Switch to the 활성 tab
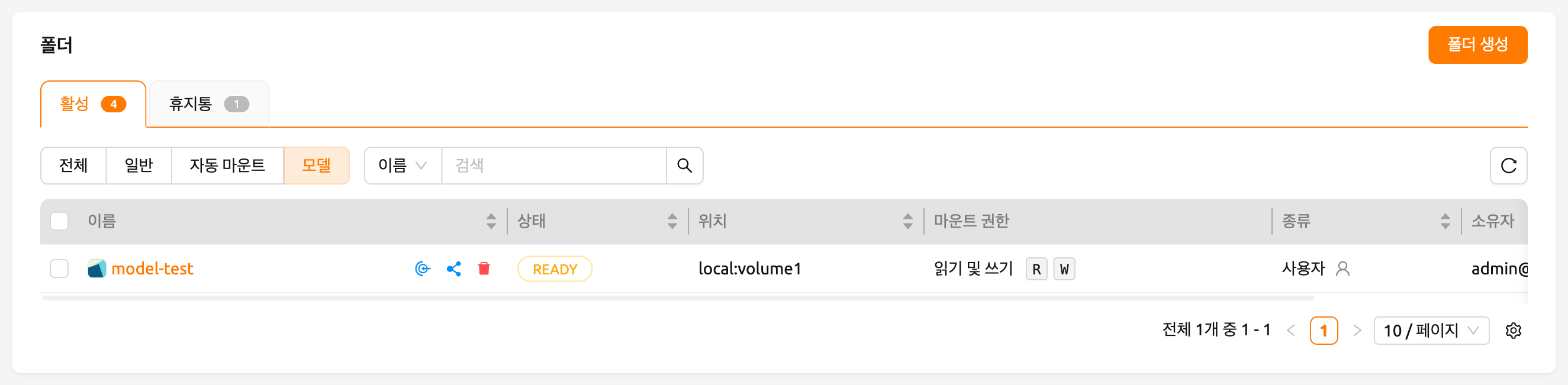1568x385 pixels. pyautogui.click(x=92, y=104)
